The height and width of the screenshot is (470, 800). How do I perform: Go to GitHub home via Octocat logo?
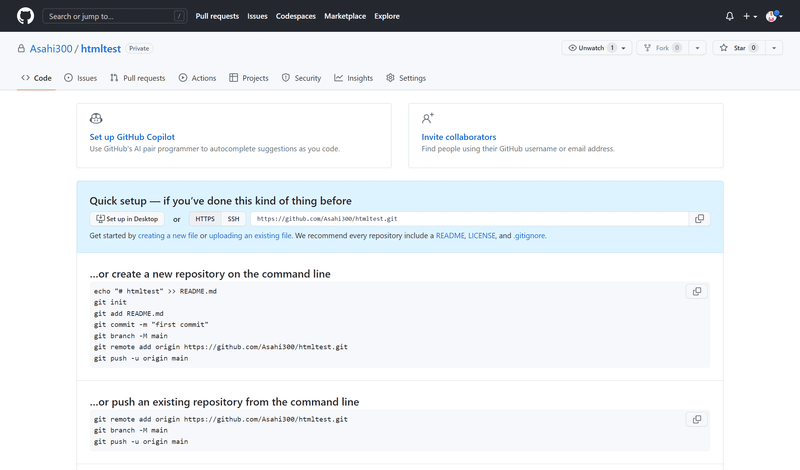point(26,16)
